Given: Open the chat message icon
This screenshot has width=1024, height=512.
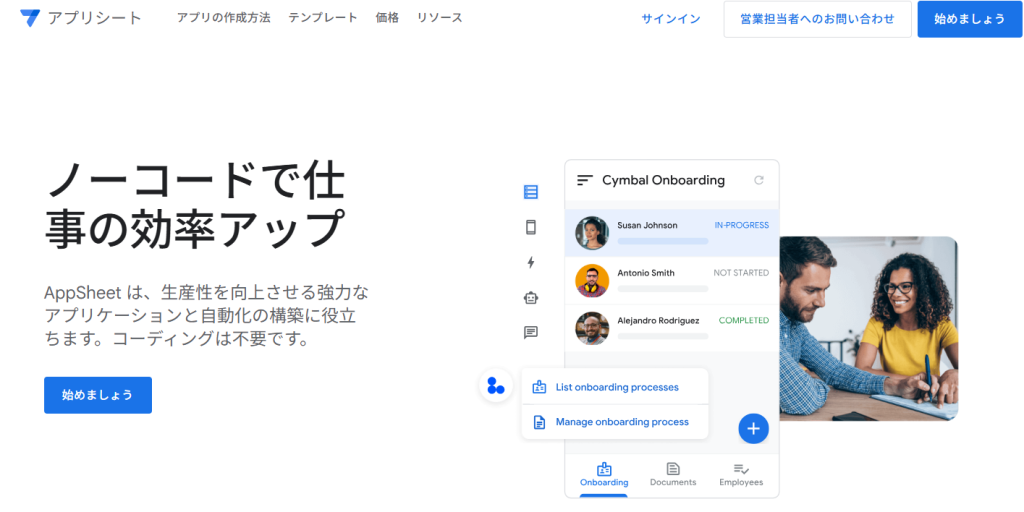Looking at the screenshot, I should (x=531, y=332).
